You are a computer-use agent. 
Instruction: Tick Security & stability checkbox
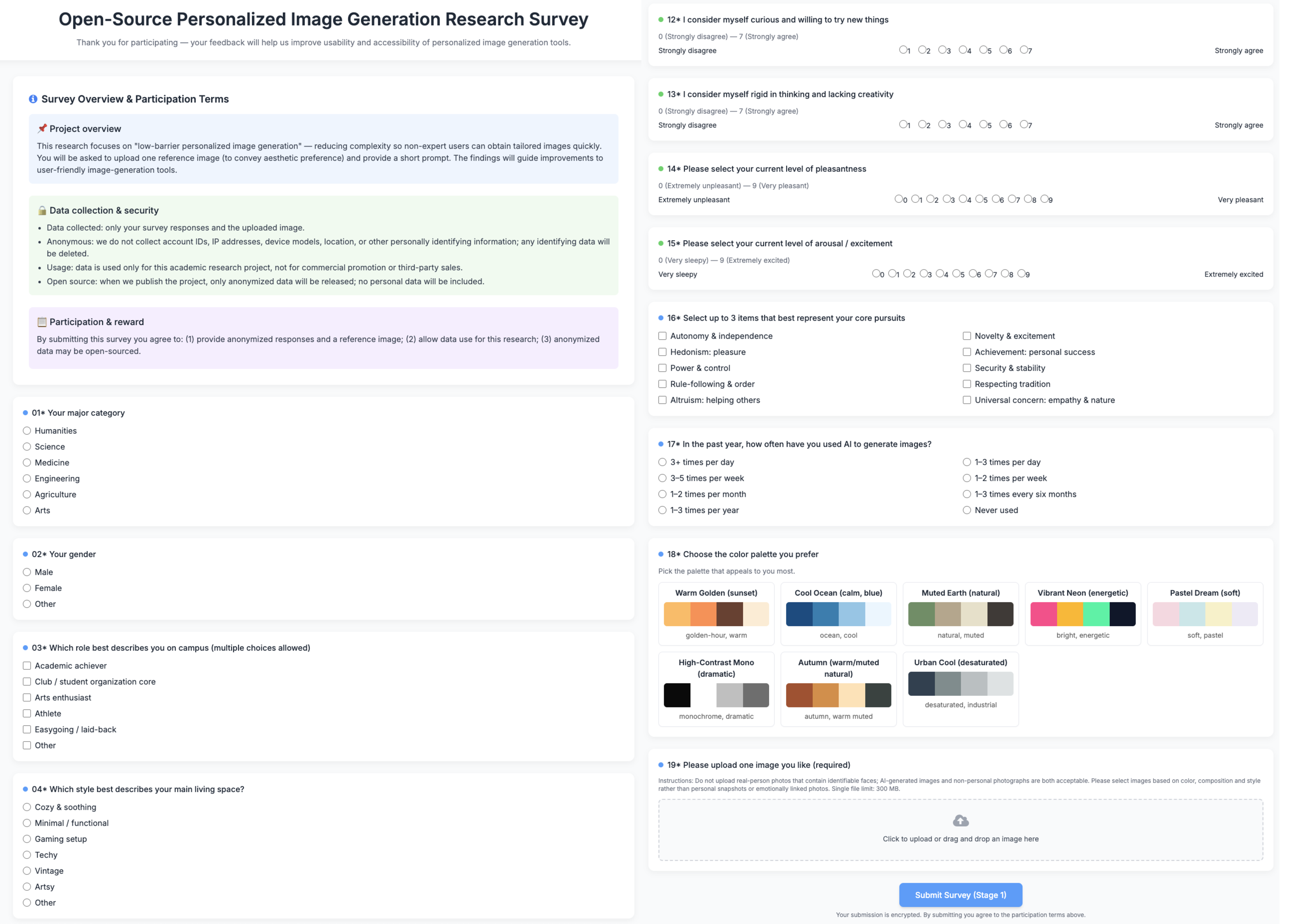point(967,368)
